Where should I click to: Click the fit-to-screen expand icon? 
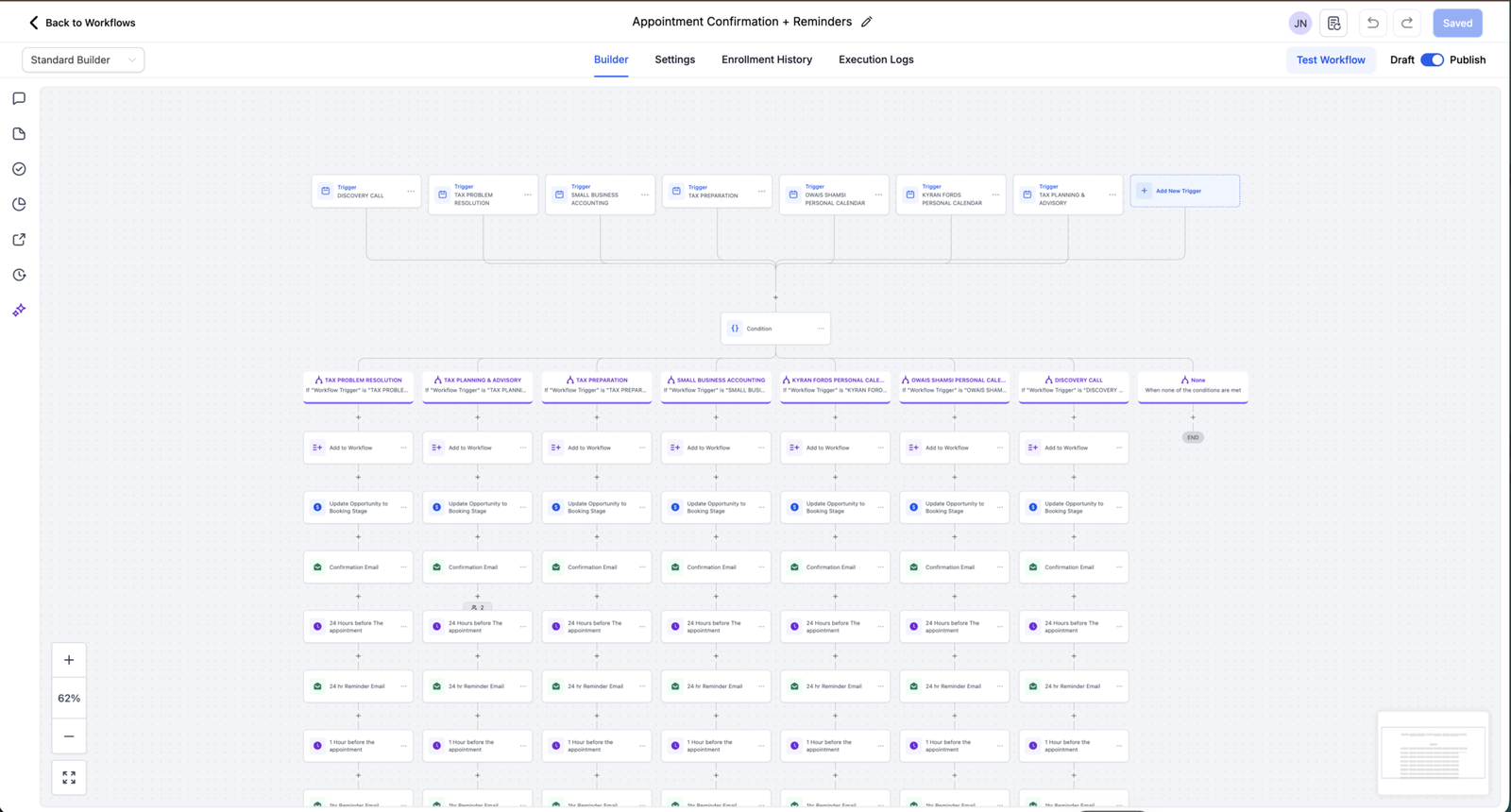[69, 777]
